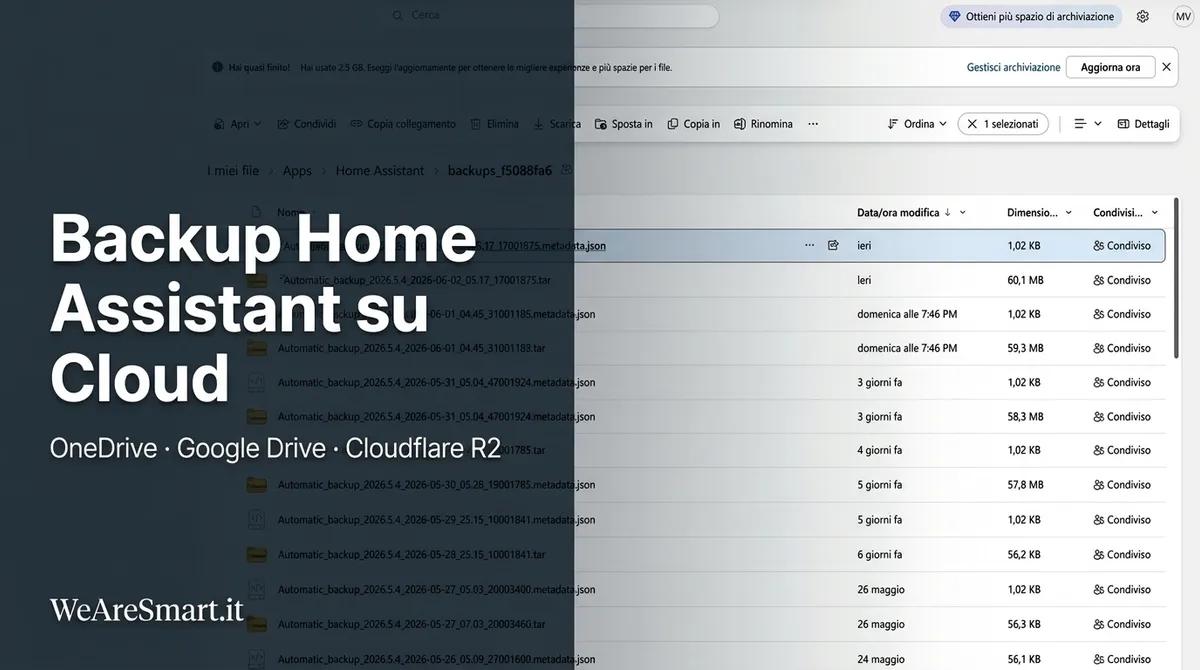Expand the Ordina sort dropdown
The image size is (1200, 670).
click(917, 124)
